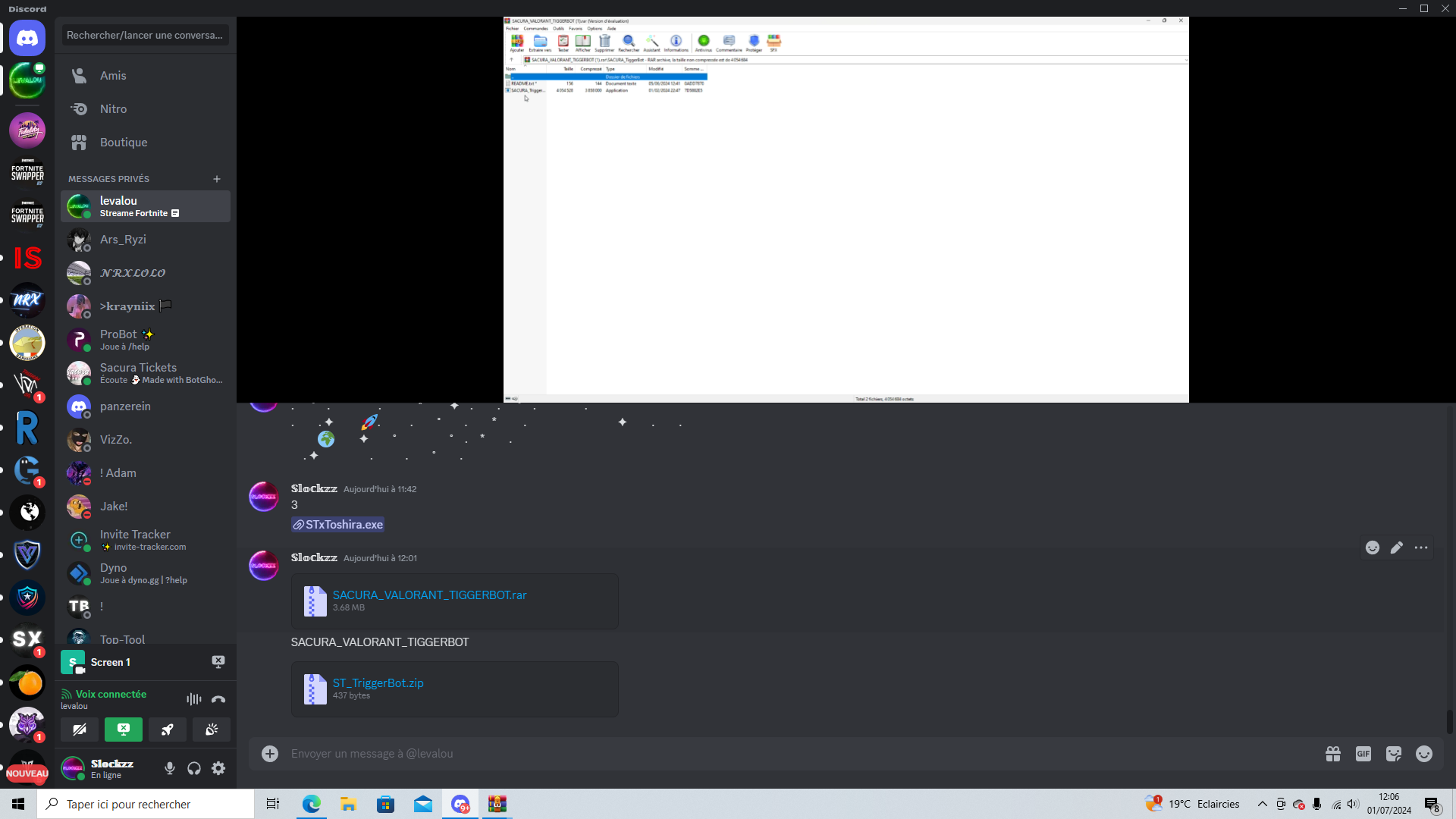This screenshot has height=819, width=1456.
Task: Open the SX server icon
Action: (x=27, y=640)
